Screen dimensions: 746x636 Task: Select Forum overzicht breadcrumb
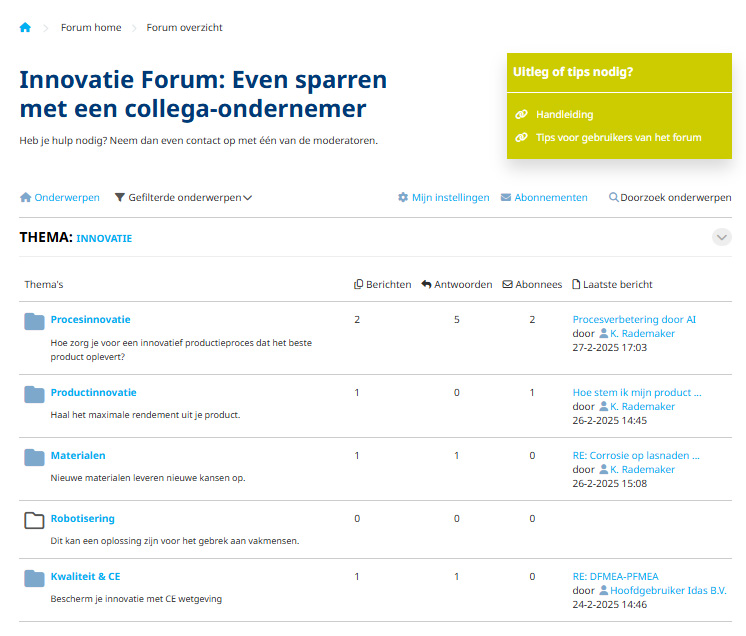click(184, 28)
